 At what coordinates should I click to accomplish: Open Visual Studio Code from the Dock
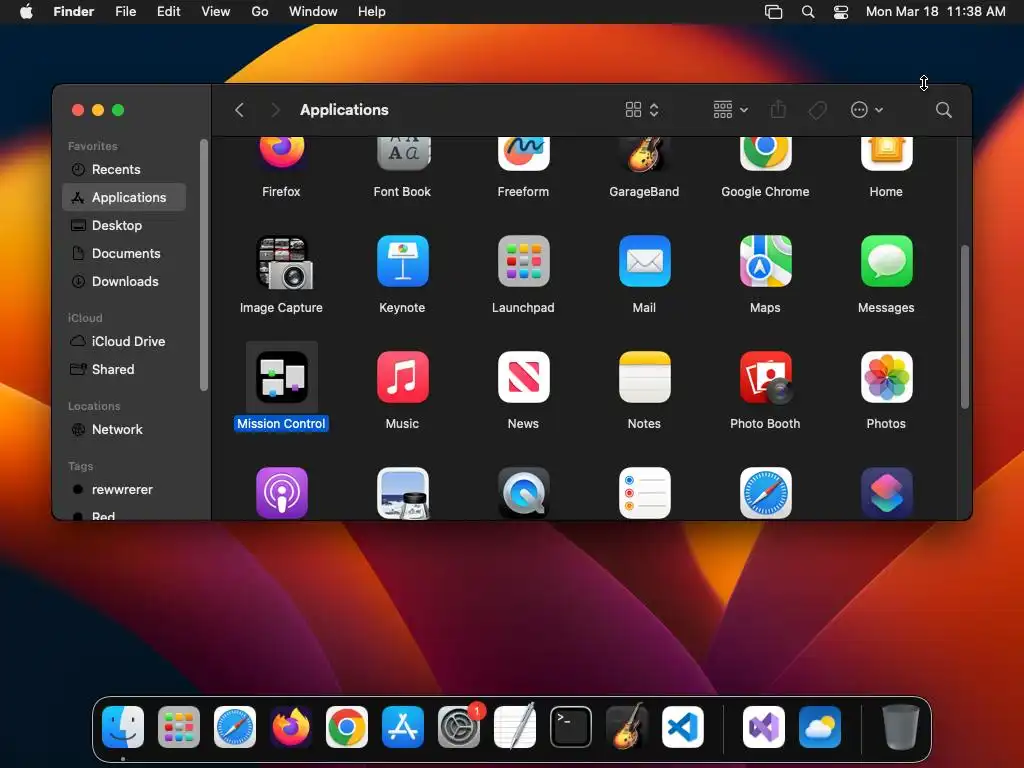pos(683,727)
